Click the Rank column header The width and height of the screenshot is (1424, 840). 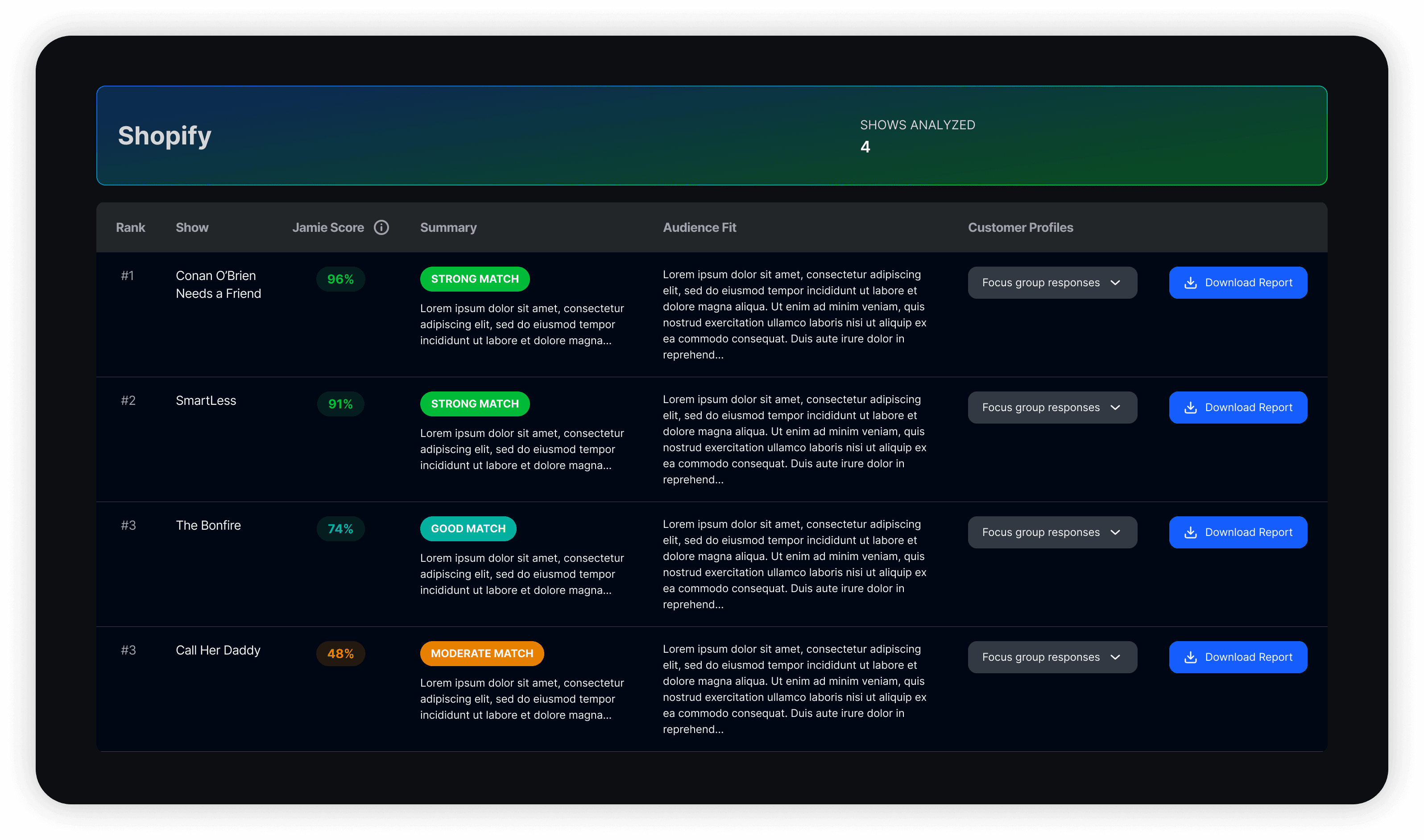pos(130,227)
